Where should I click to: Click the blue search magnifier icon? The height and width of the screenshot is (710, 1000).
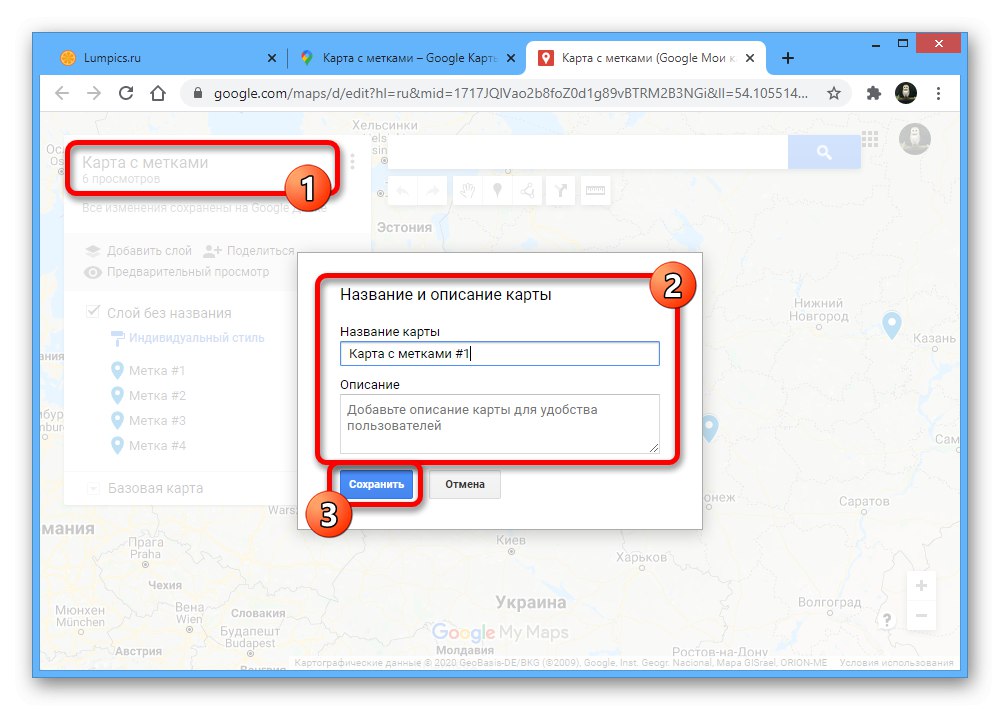[824, 151]
